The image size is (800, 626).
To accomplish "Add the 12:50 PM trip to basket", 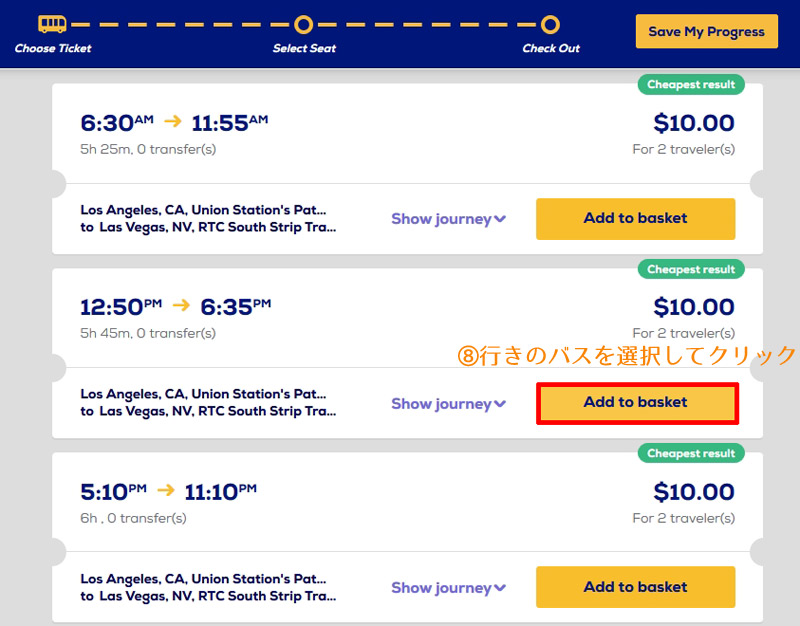I will click(x=637, y=403).
